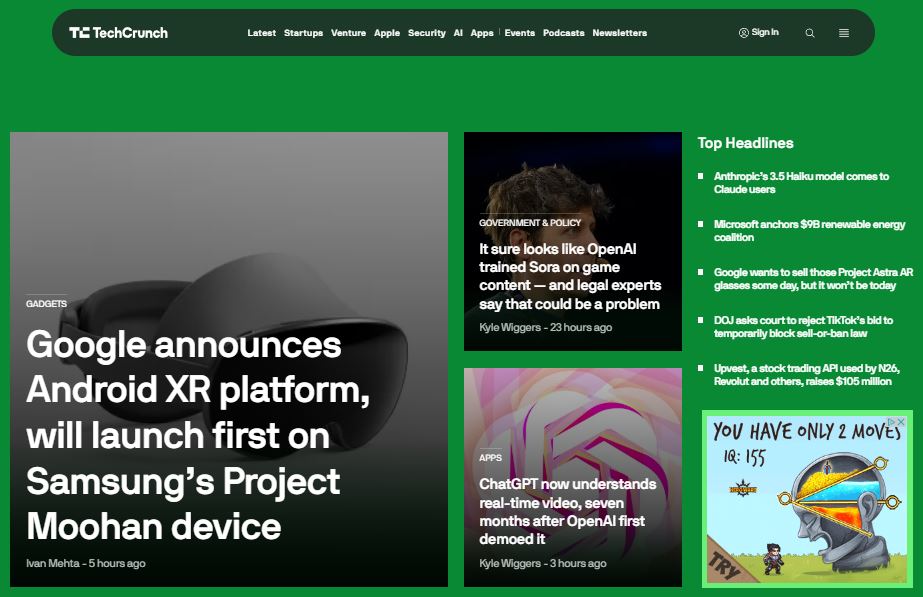
Task: Open the ChatGPT real-time video article headline
Action: (x=567, y=511)
